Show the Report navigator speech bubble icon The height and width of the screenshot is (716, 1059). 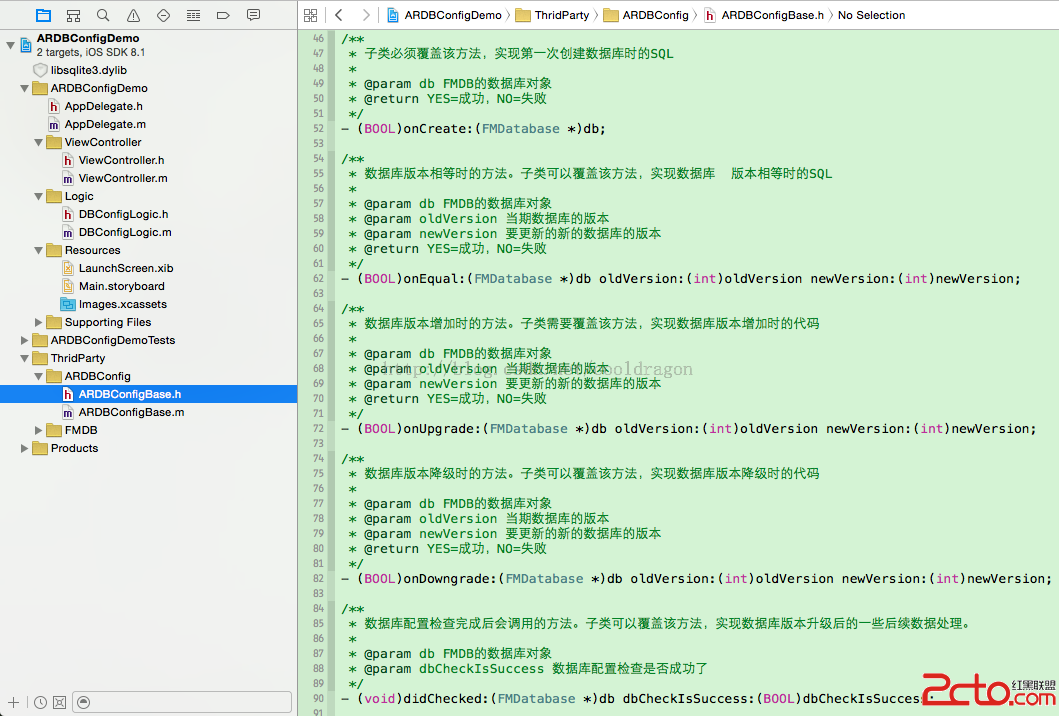tap(253, 15)
